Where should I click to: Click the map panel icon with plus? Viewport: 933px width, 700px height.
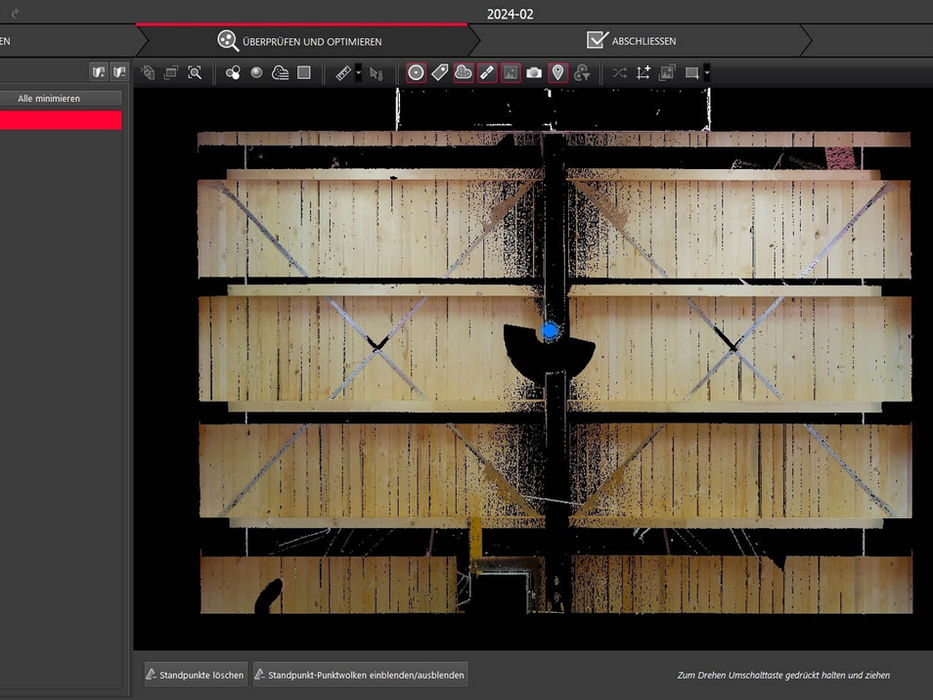click(98, 72)
